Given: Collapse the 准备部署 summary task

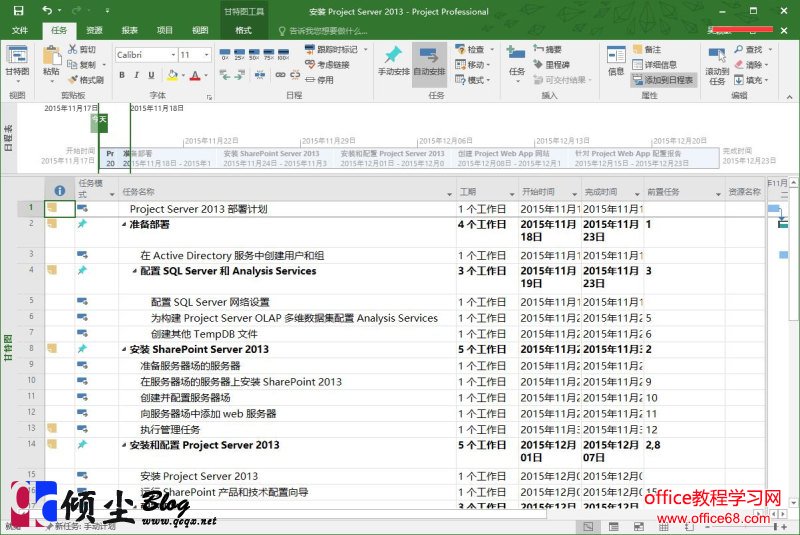Looking at the screenshot, I should (x=124, y=224).
